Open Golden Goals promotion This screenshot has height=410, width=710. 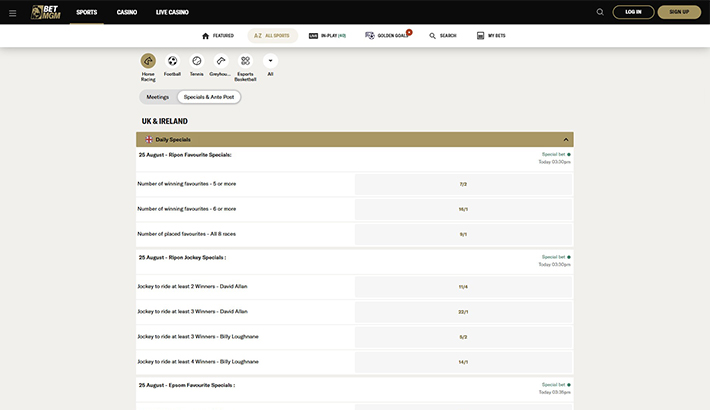(388, 36)
